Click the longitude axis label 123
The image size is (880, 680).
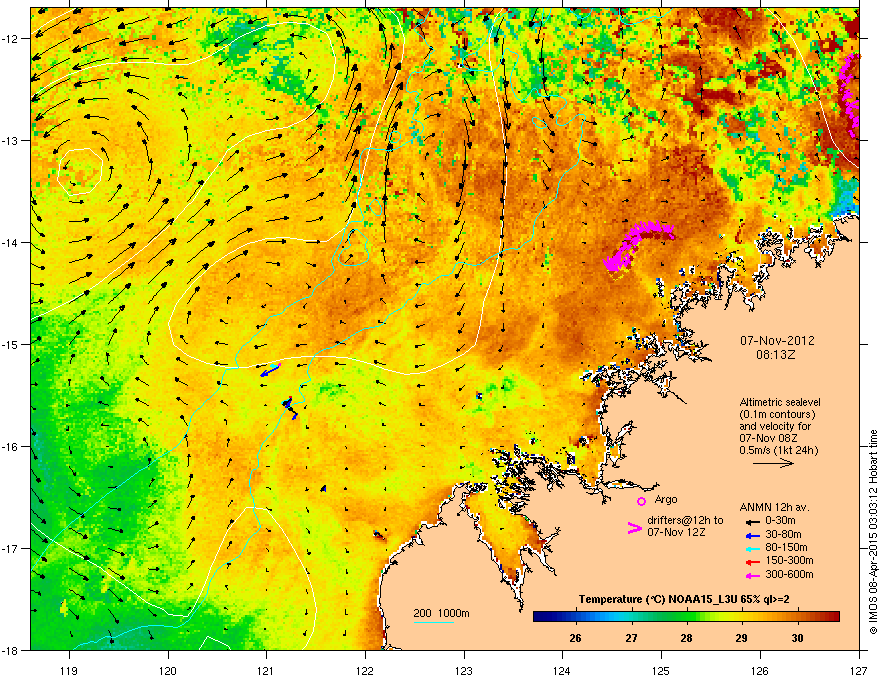464,670
